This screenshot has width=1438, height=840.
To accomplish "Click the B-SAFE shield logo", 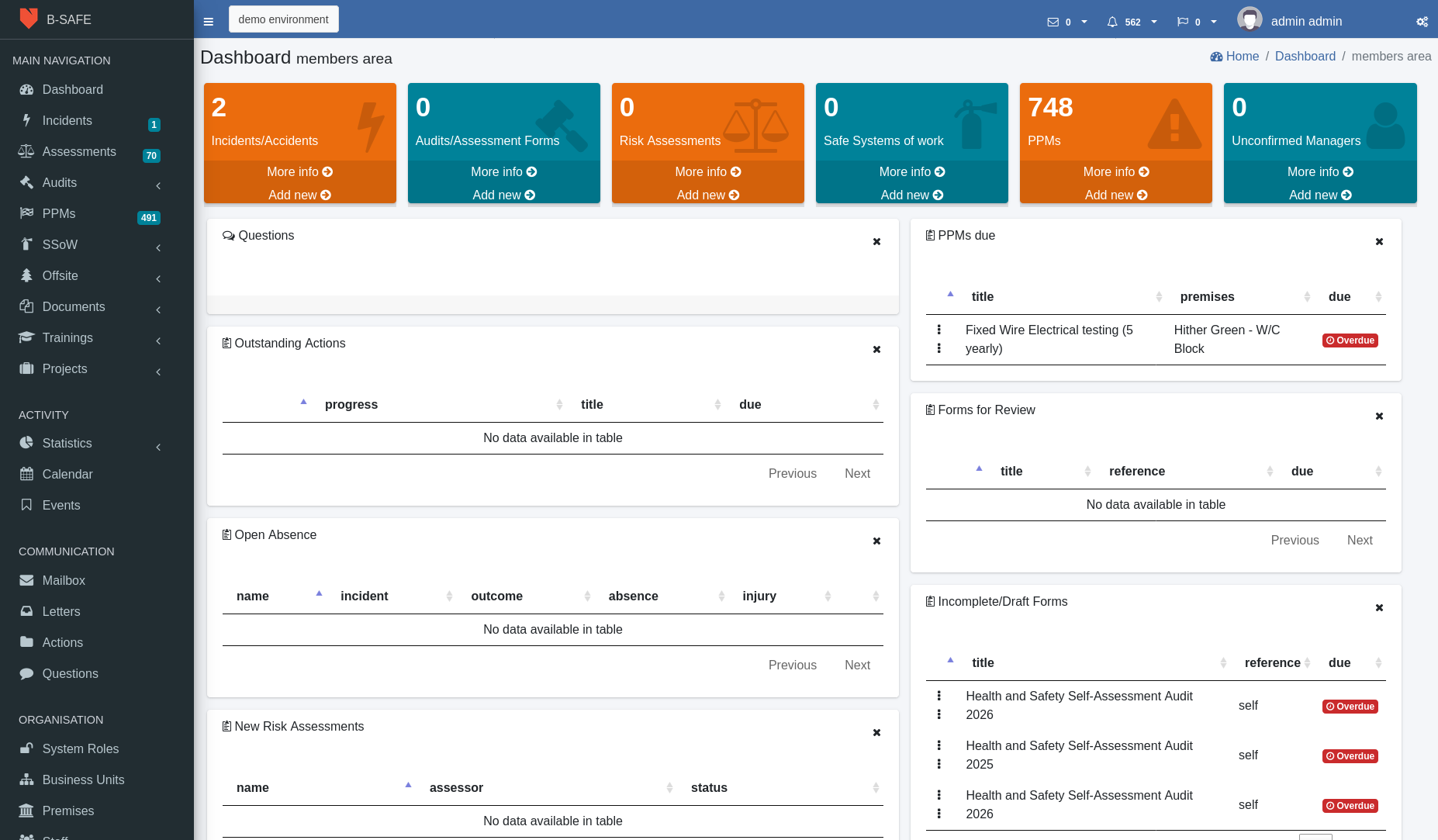I will [x=29, y=19].
